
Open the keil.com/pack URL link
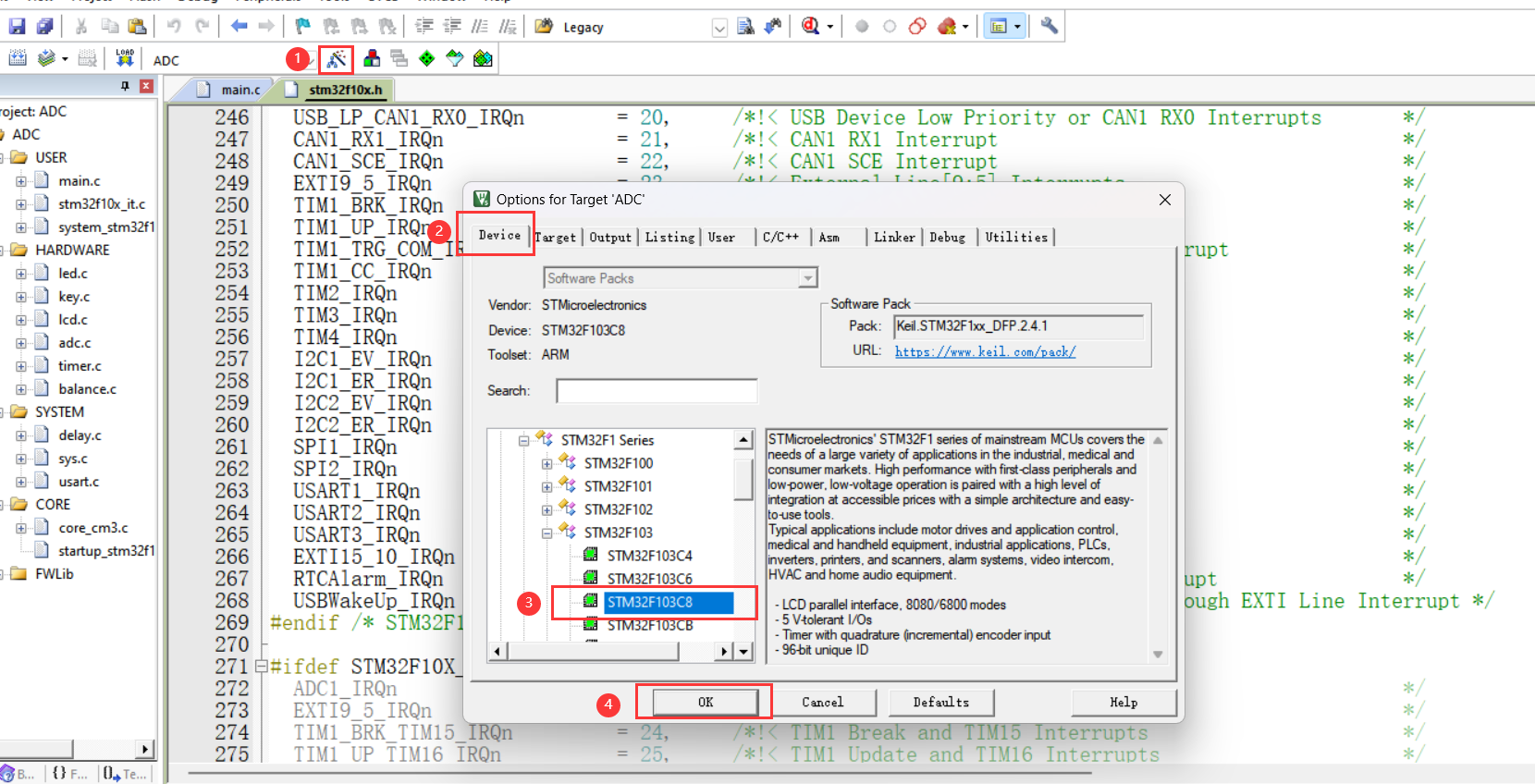coord(985,351)
